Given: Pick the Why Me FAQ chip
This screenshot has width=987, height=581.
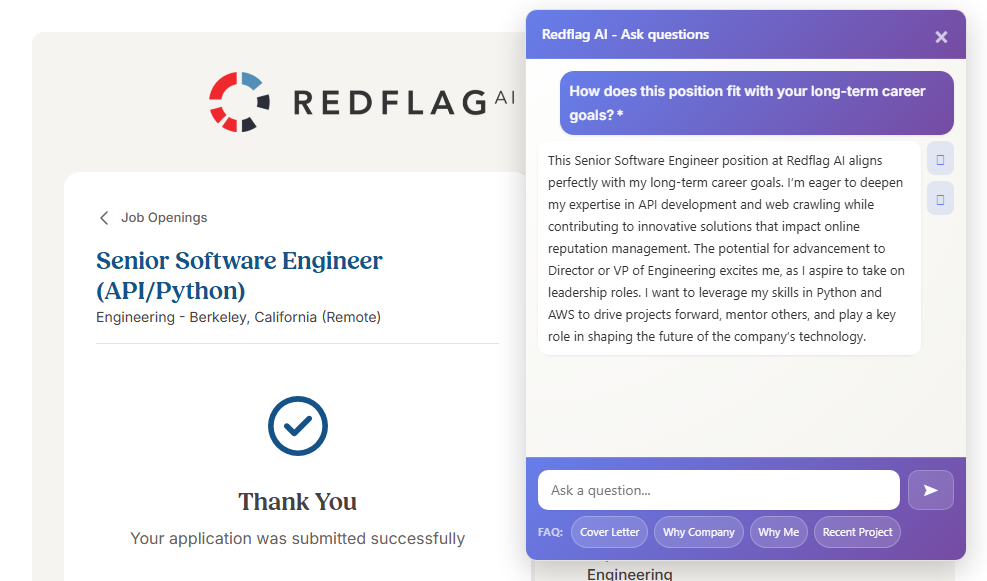Looking at the screenshot, I should [778, 532].
